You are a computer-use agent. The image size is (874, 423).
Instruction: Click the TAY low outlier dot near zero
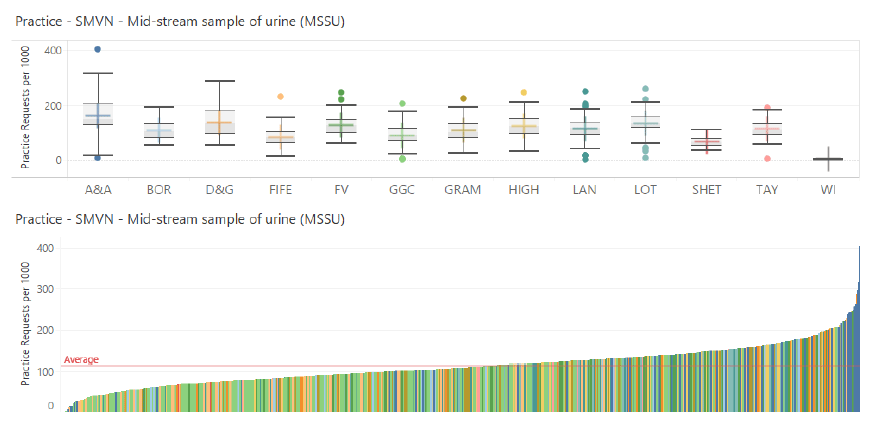[767, 159]
